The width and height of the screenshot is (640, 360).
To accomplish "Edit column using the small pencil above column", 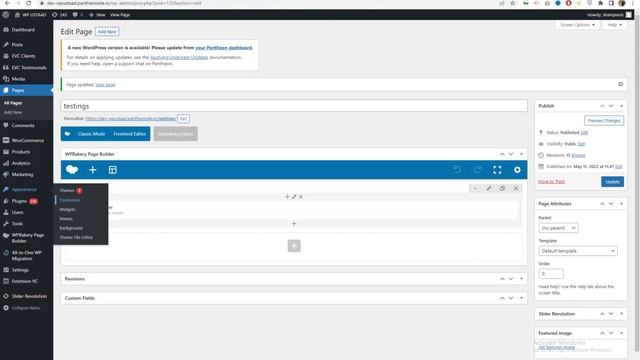I will point(294,196).
